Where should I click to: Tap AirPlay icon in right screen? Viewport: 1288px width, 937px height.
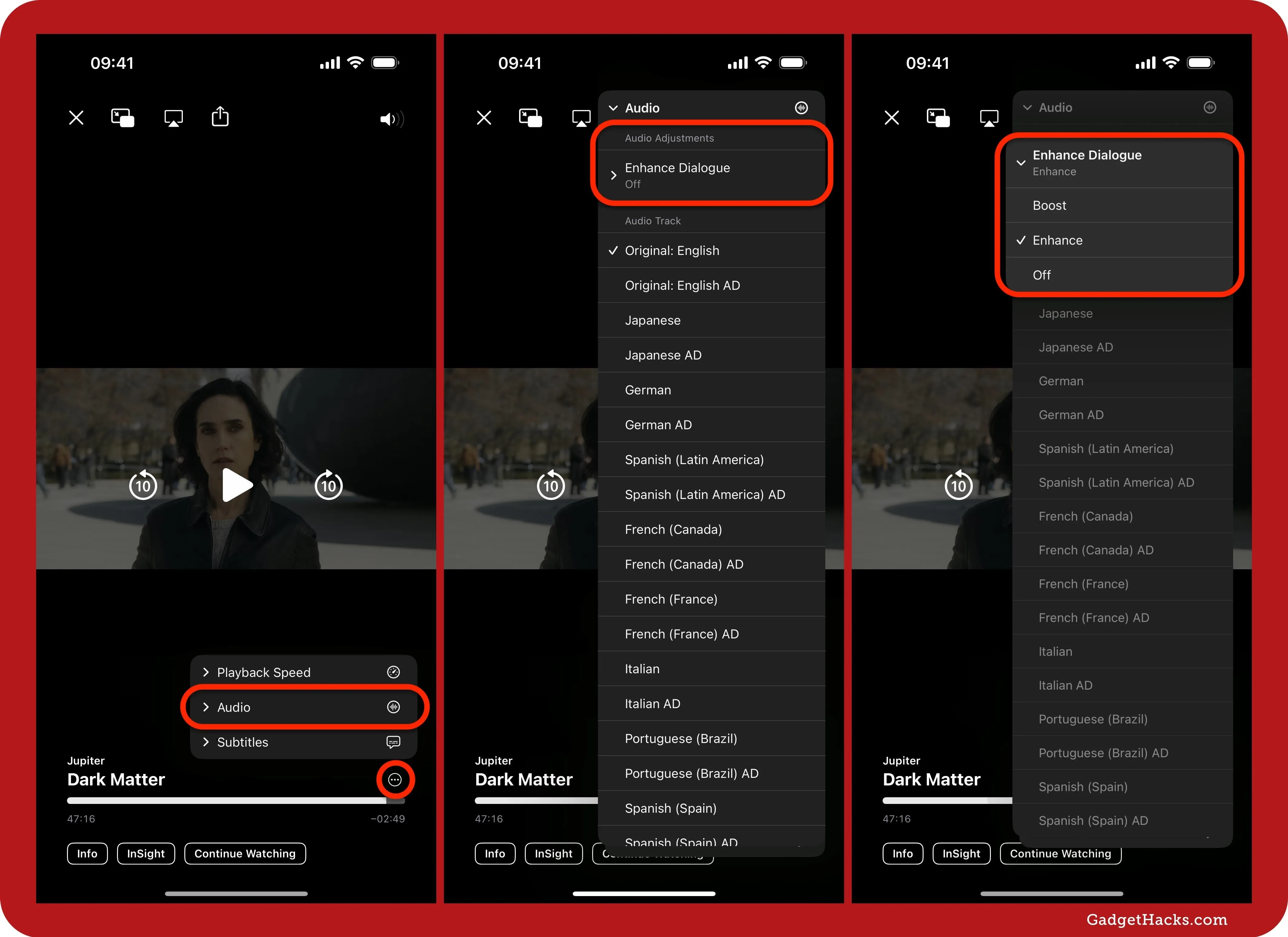[989, 118]
